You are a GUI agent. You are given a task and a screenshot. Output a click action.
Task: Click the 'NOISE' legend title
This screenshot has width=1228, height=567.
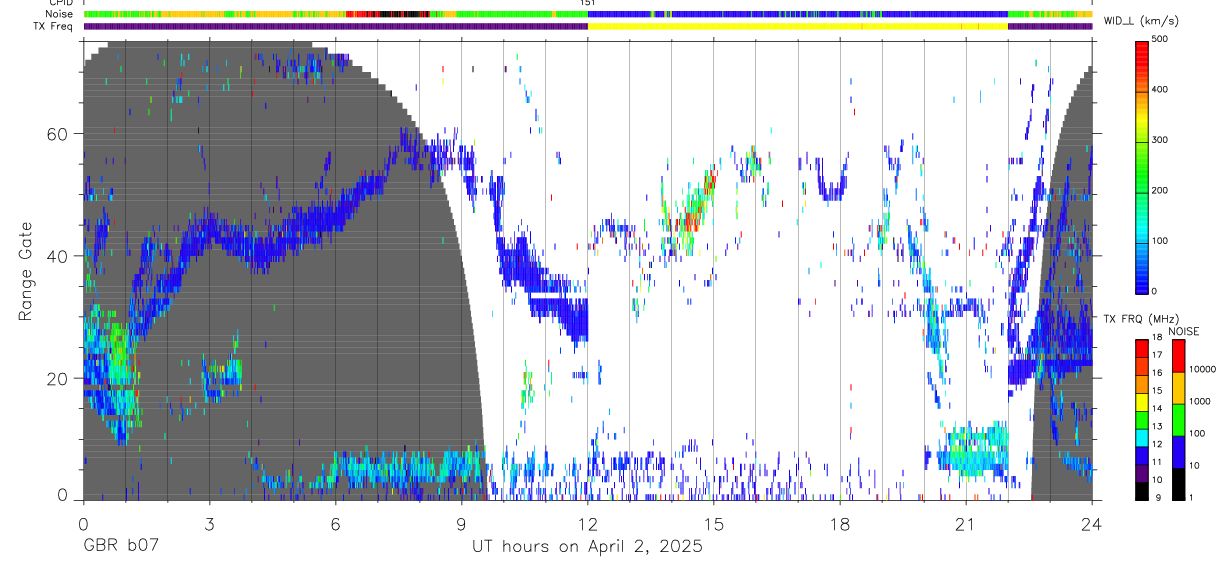1184,331
